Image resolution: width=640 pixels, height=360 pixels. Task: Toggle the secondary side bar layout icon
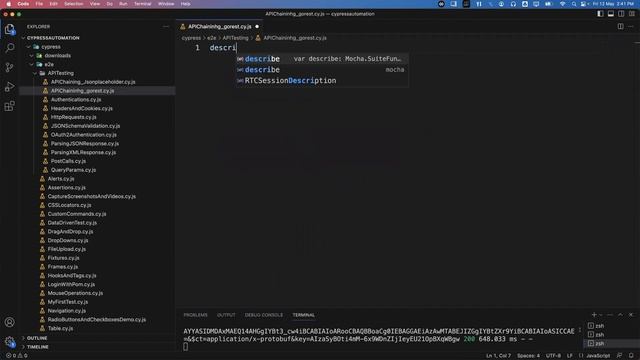[621, 14]
